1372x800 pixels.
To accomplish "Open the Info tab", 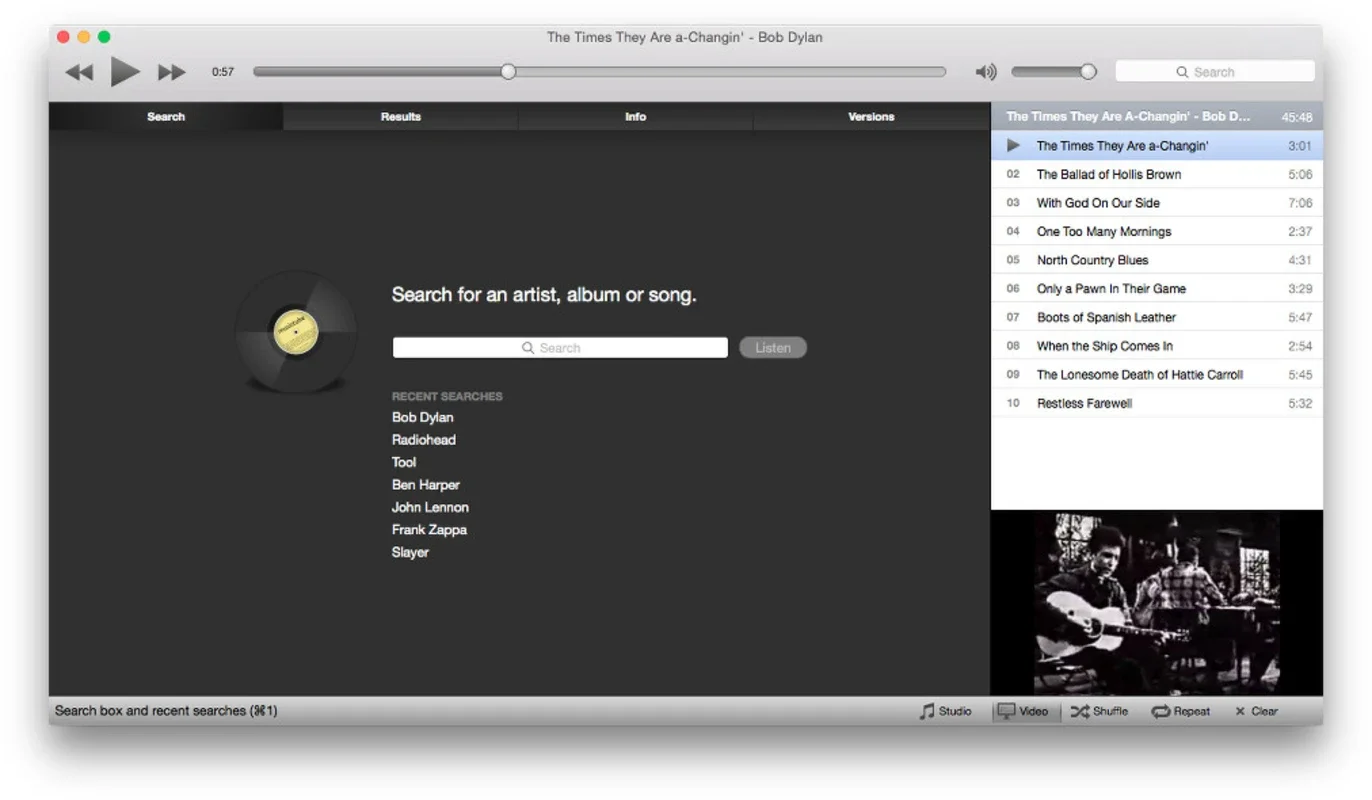I will [x=636, y=117].
